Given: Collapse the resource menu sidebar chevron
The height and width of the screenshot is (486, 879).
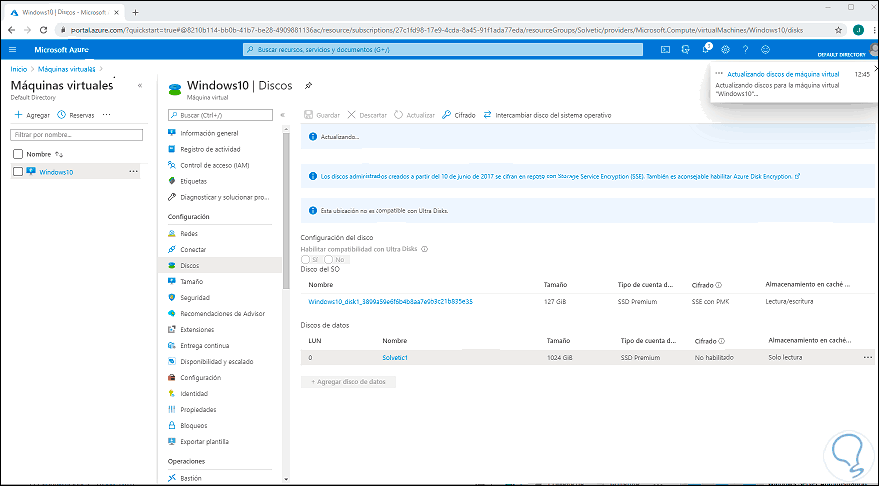Looking at the screenshot, I should point(283,115).
